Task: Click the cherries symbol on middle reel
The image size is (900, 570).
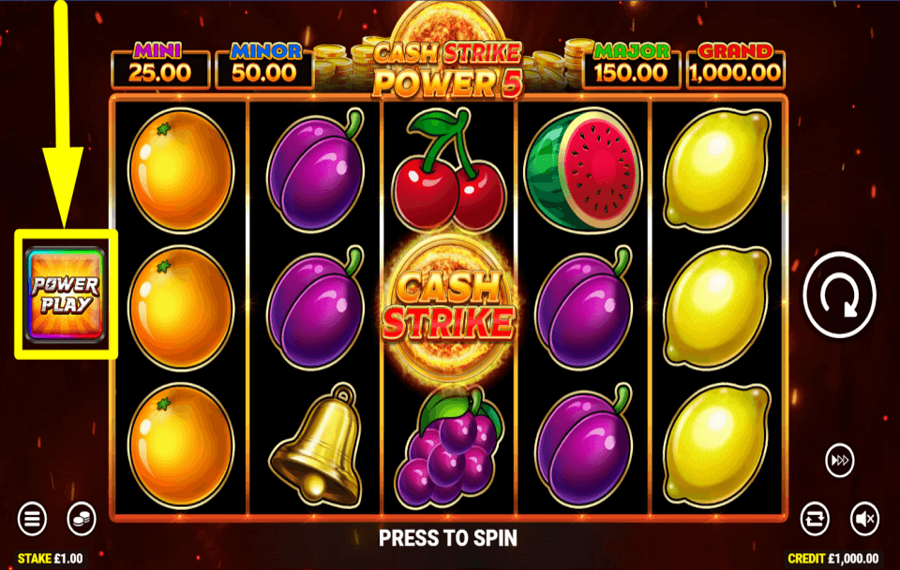Action: (449, 171)
